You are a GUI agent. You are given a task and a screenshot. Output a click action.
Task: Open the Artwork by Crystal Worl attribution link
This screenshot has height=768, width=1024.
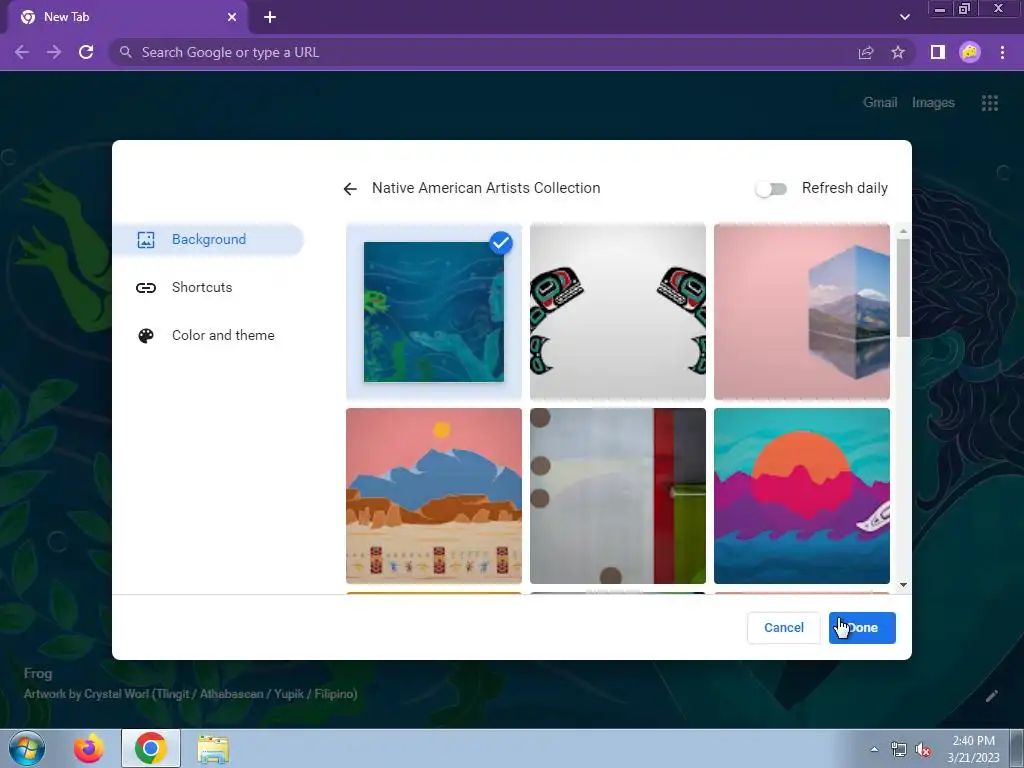(x=191, y=694)
